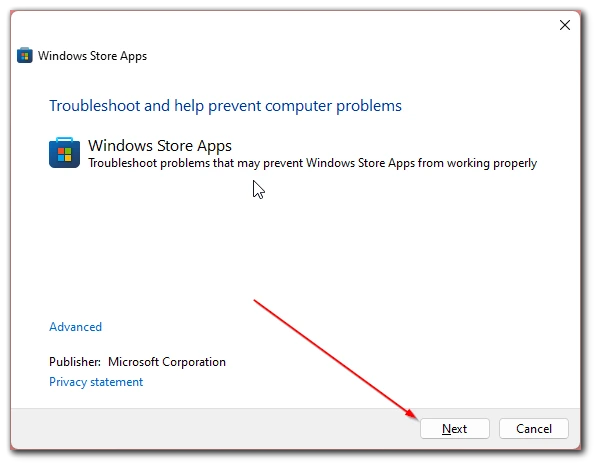
Task: Select the blue Troubleshoot and help prevent heading
Action: click(x=225, y=106)
